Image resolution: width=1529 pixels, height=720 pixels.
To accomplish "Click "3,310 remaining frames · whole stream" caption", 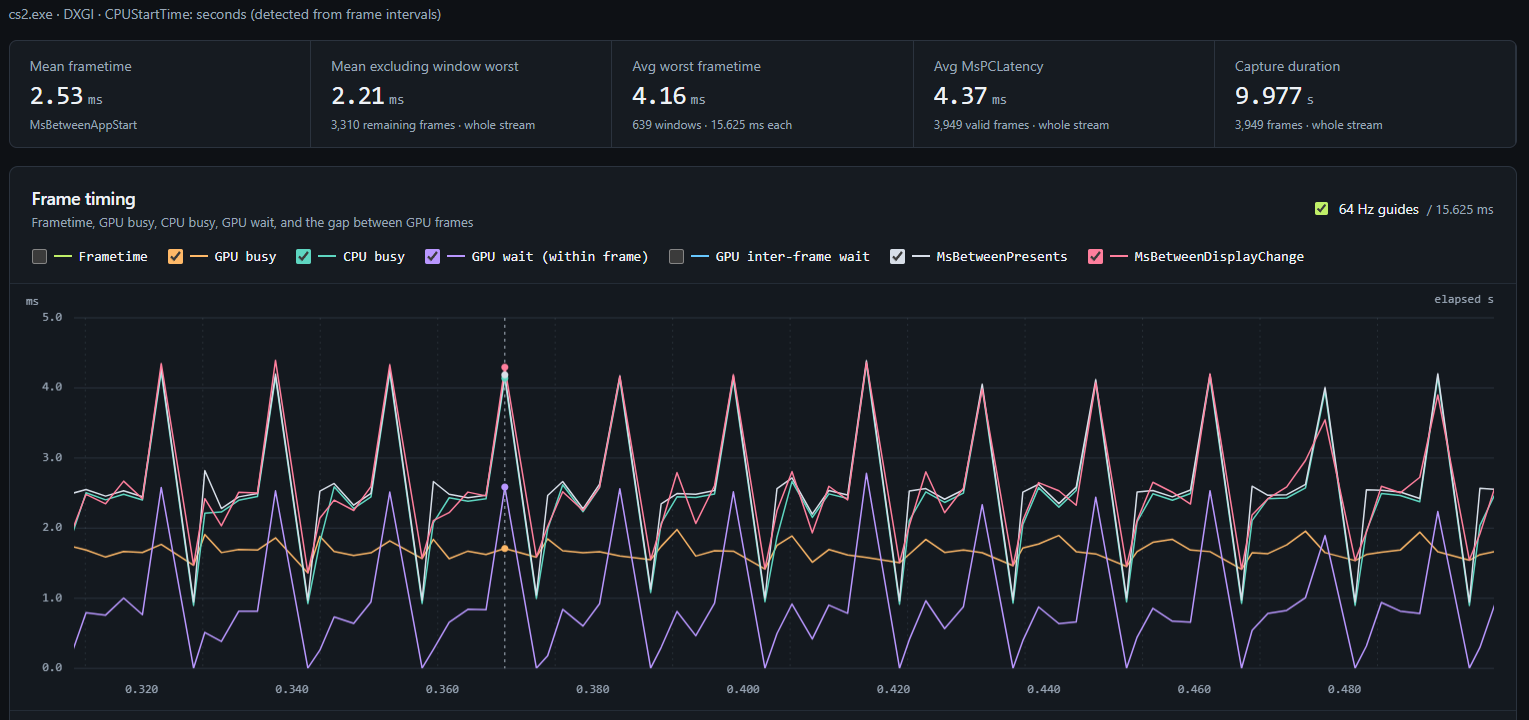I will click(x=433, y=125).
